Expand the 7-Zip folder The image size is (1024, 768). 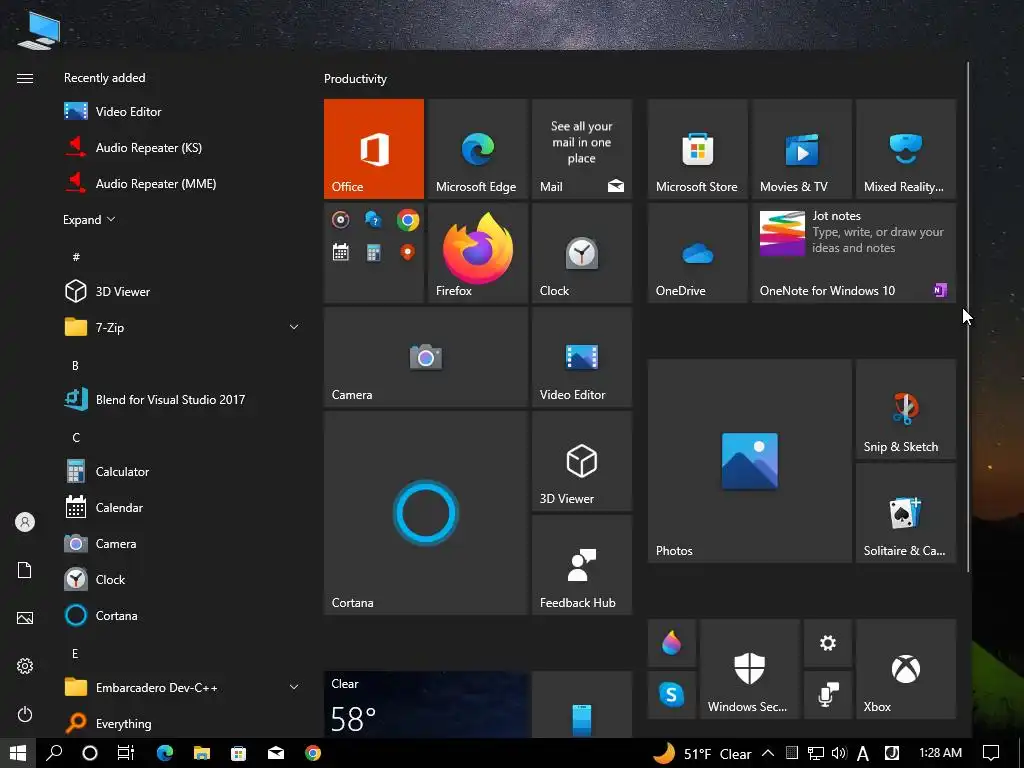294,327
